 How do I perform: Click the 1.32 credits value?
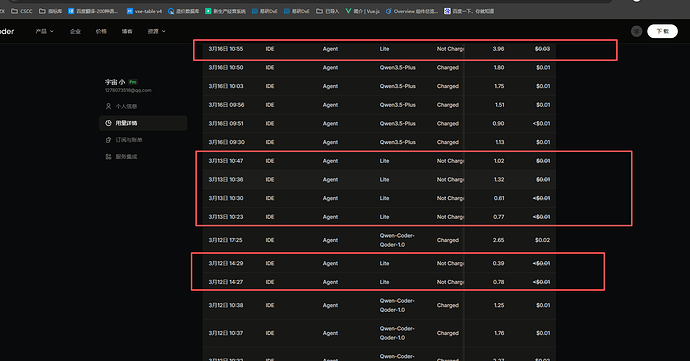click(x=499, y=180)
